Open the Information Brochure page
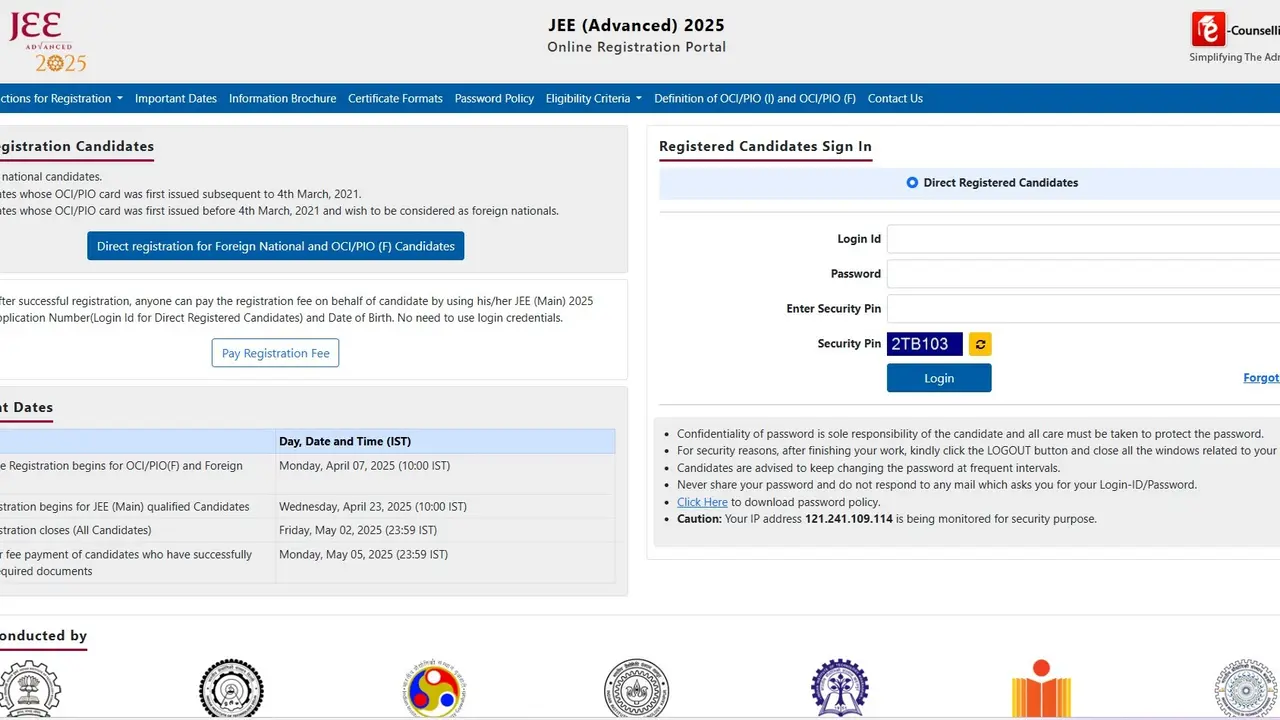Image resolution: width=1280 pixels, height=720 pixels. 283,98
